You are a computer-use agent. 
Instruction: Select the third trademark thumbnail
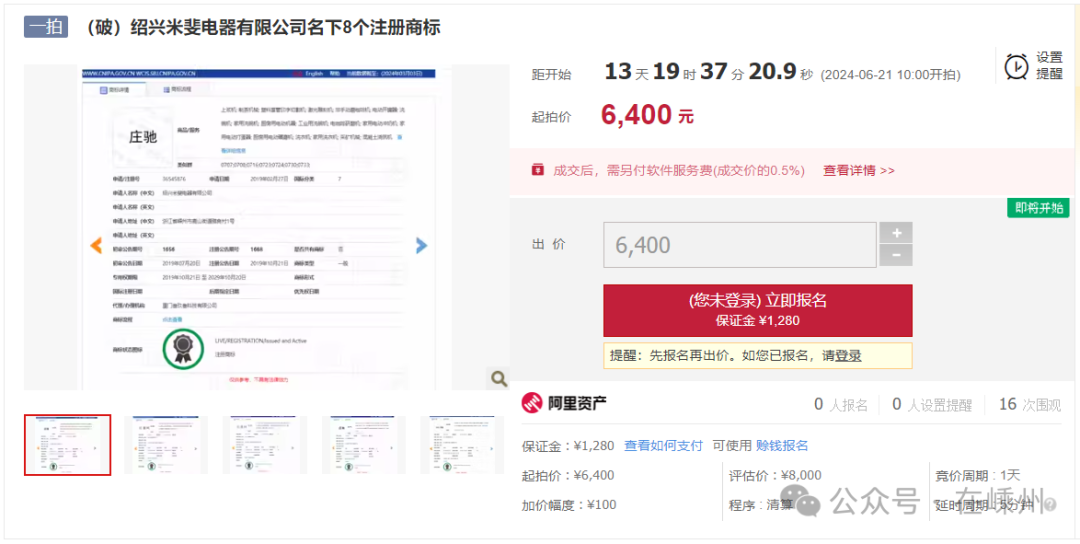point(265,445)
